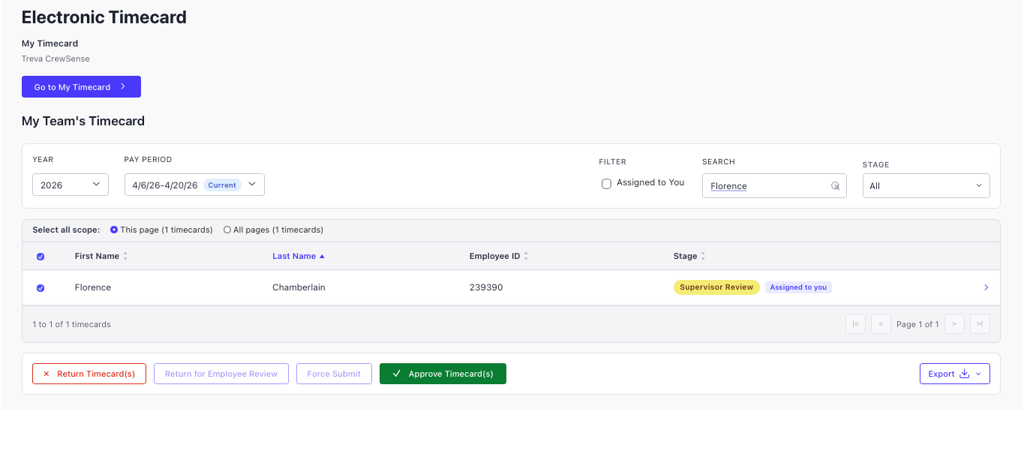Sort by Stage column arrows
Screen dimensions: 1024x451
[x=703, y=257]
